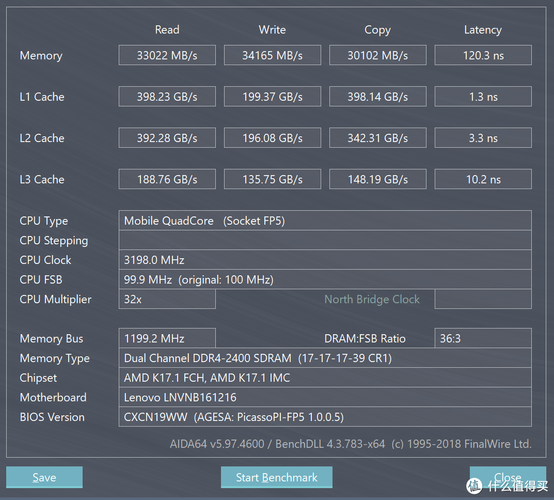Select L2 Cache Copy value 342.31 GB/s
This screenshot has height=500, width=554.
coord(378,138)
